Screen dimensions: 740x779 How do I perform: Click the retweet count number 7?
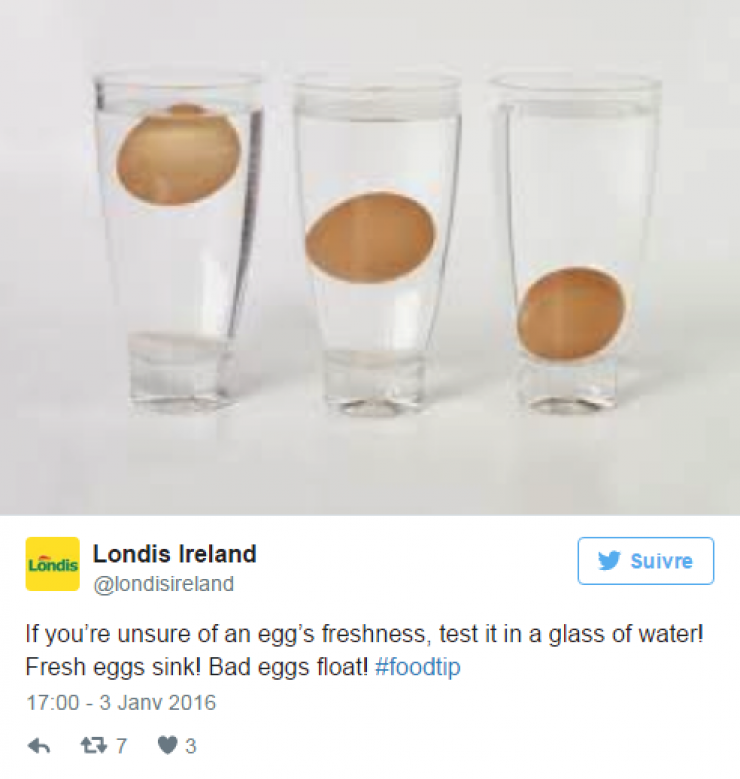[x=120, y=746]
